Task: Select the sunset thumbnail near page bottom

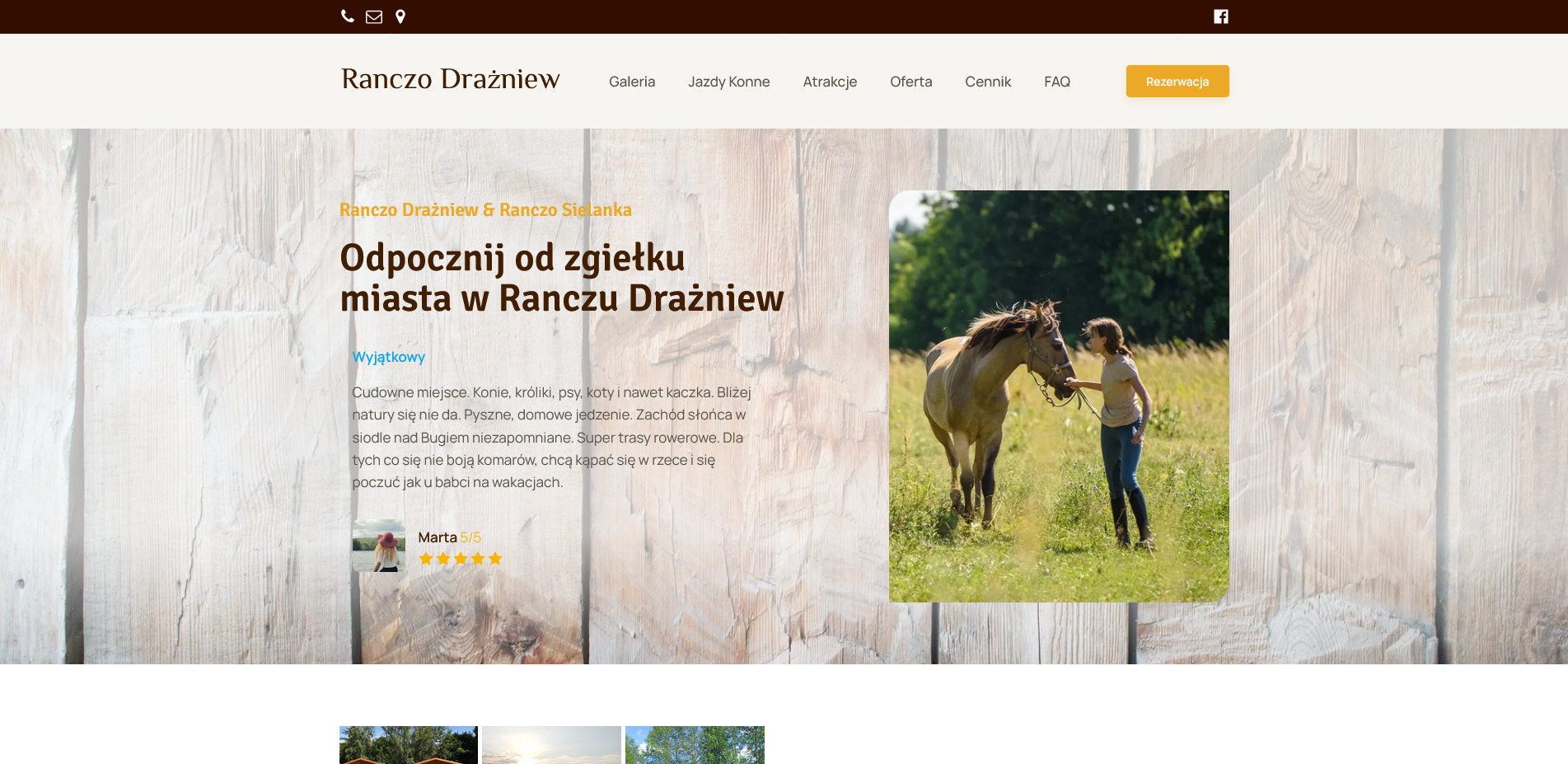Action: [550, 746]
